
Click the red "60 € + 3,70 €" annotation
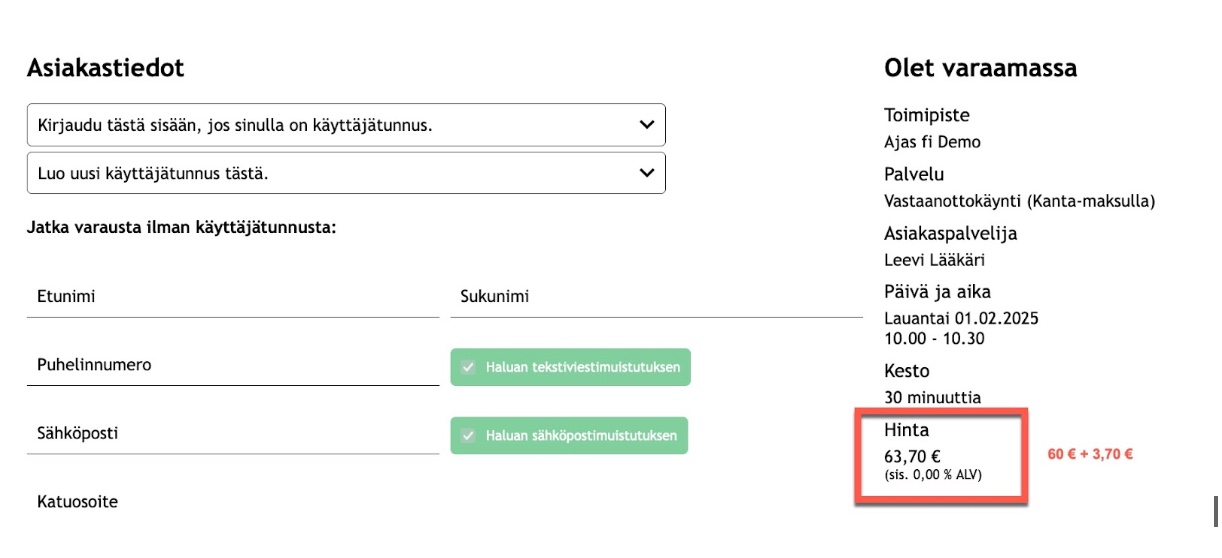click(x=1089, y=454)
